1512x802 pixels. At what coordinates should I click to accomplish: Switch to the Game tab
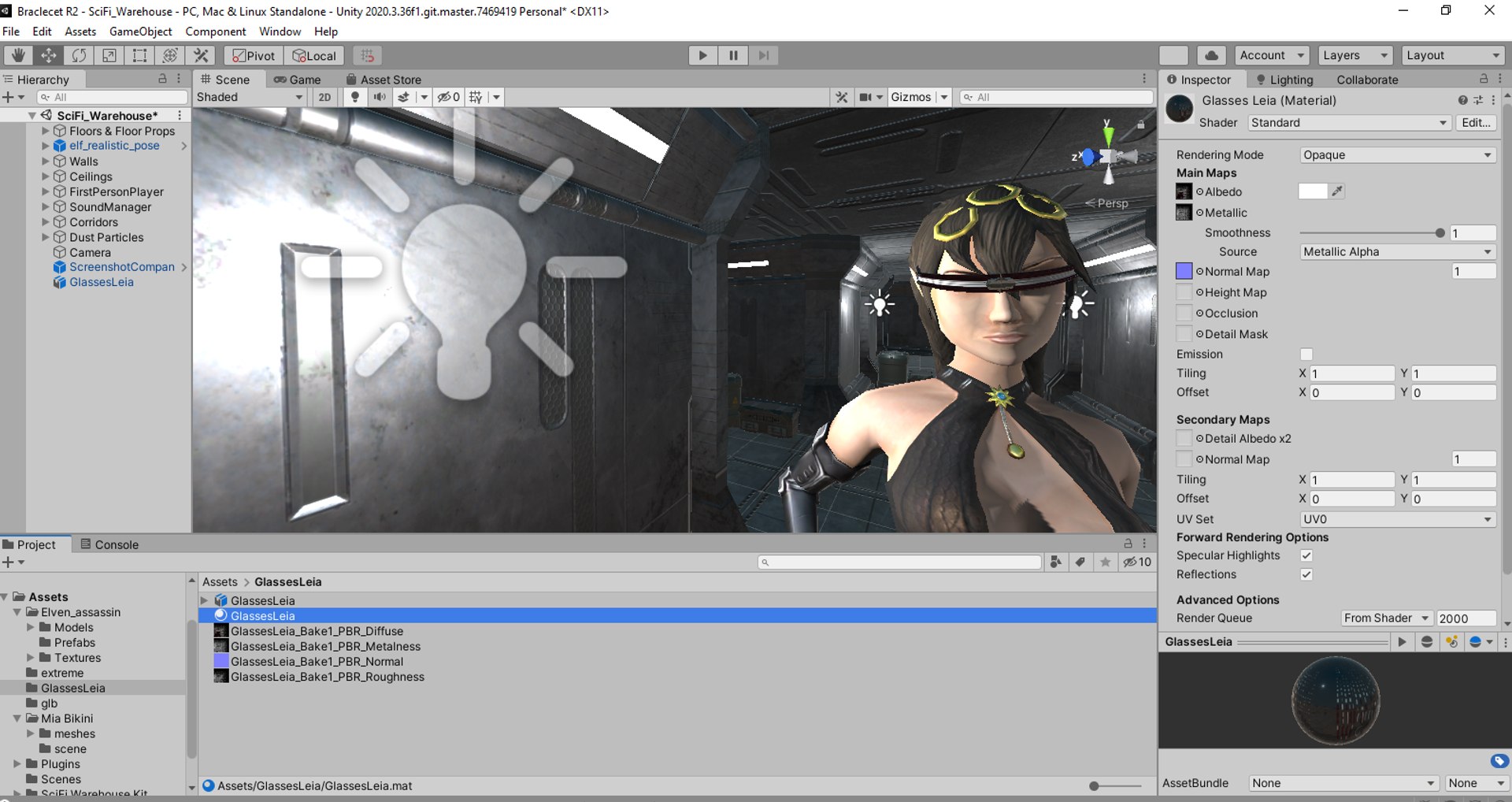[297, 80]
